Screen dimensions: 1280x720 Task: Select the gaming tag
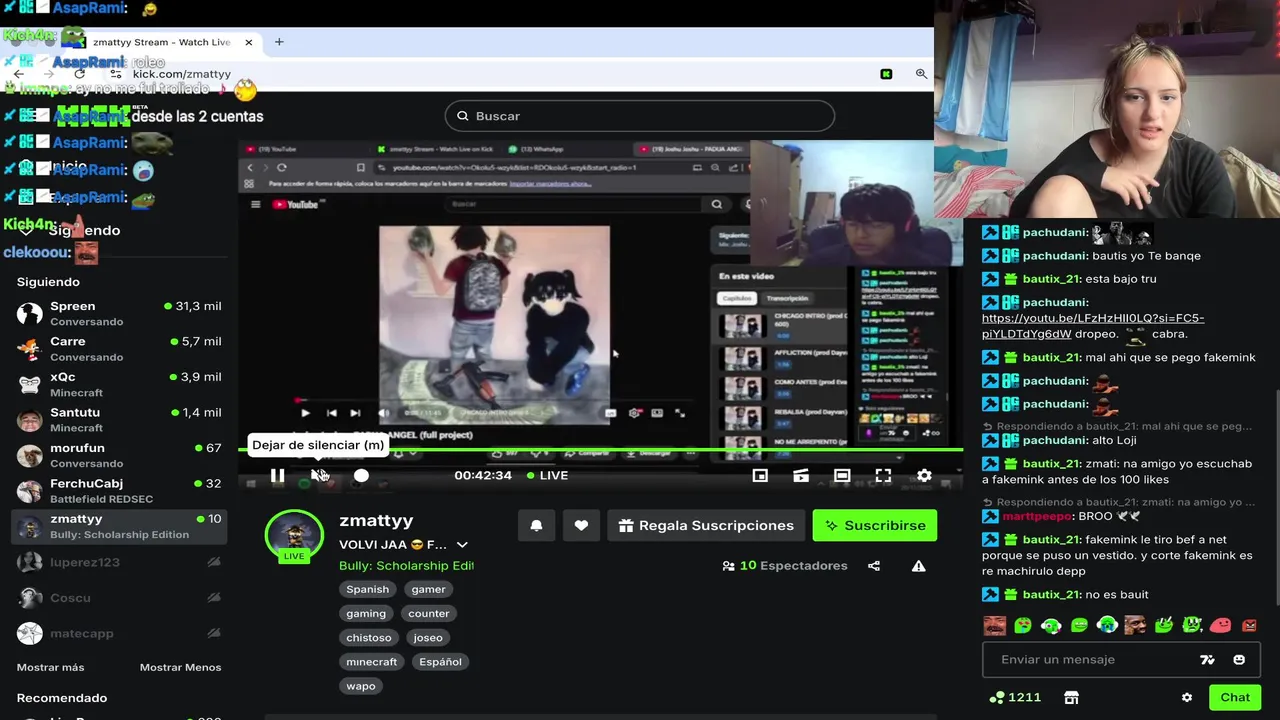(366, 614)
